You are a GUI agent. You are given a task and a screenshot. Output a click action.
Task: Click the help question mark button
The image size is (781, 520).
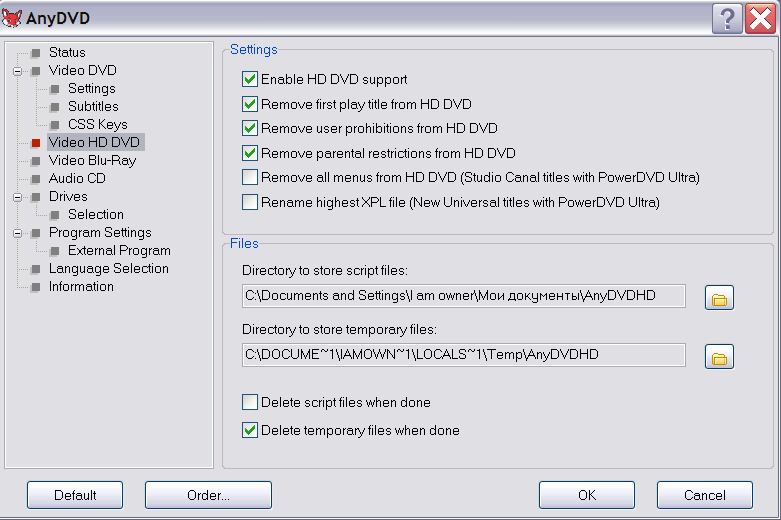[x=727, y=17]
